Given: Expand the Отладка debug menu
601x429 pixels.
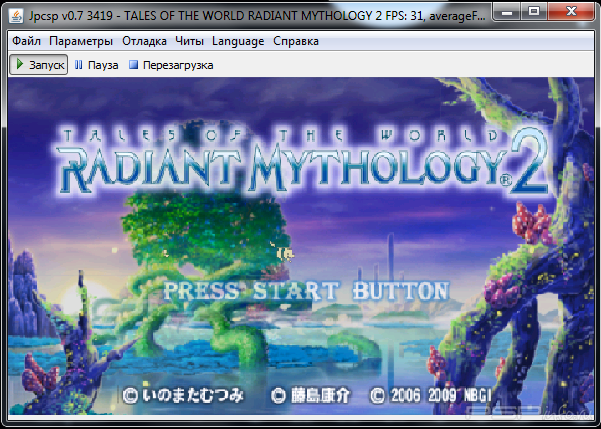Looking at the screenshot, I should (x=145, y=41).
